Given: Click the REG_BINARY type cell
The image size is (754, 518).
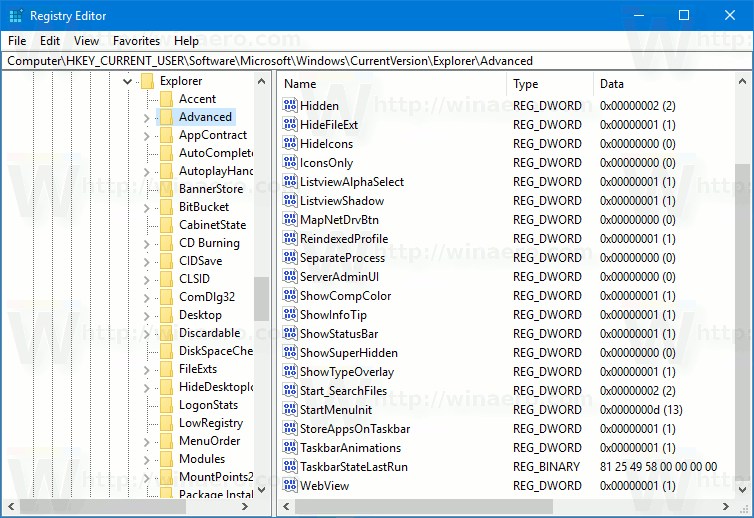Looking at the screenshot, I should point(546,467).
